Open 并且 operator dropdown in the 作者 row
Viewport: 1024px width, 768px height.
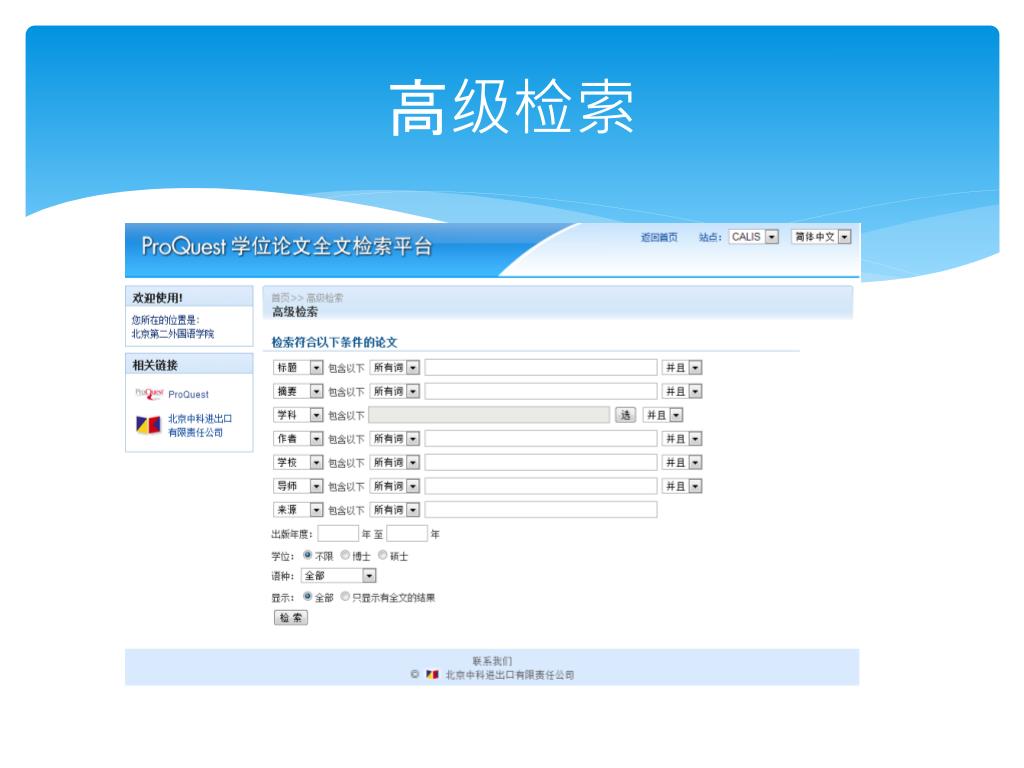point(682,439)
